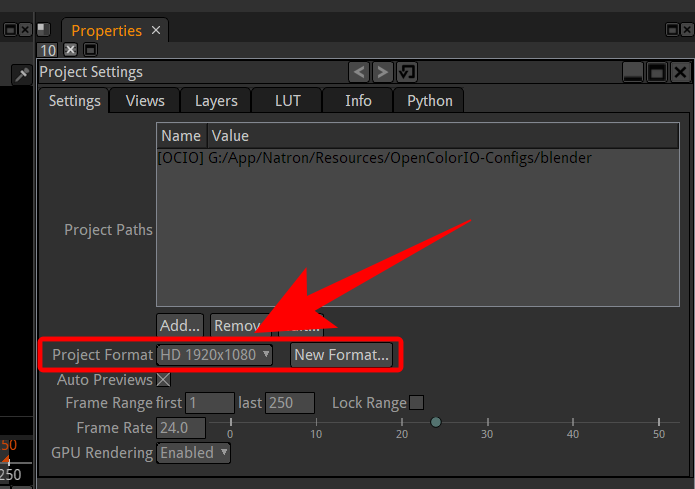The width and height of the screenshot is (695, 489).
Task: Click the undo arrow in Project Settings header
Action: coord(359,72)
